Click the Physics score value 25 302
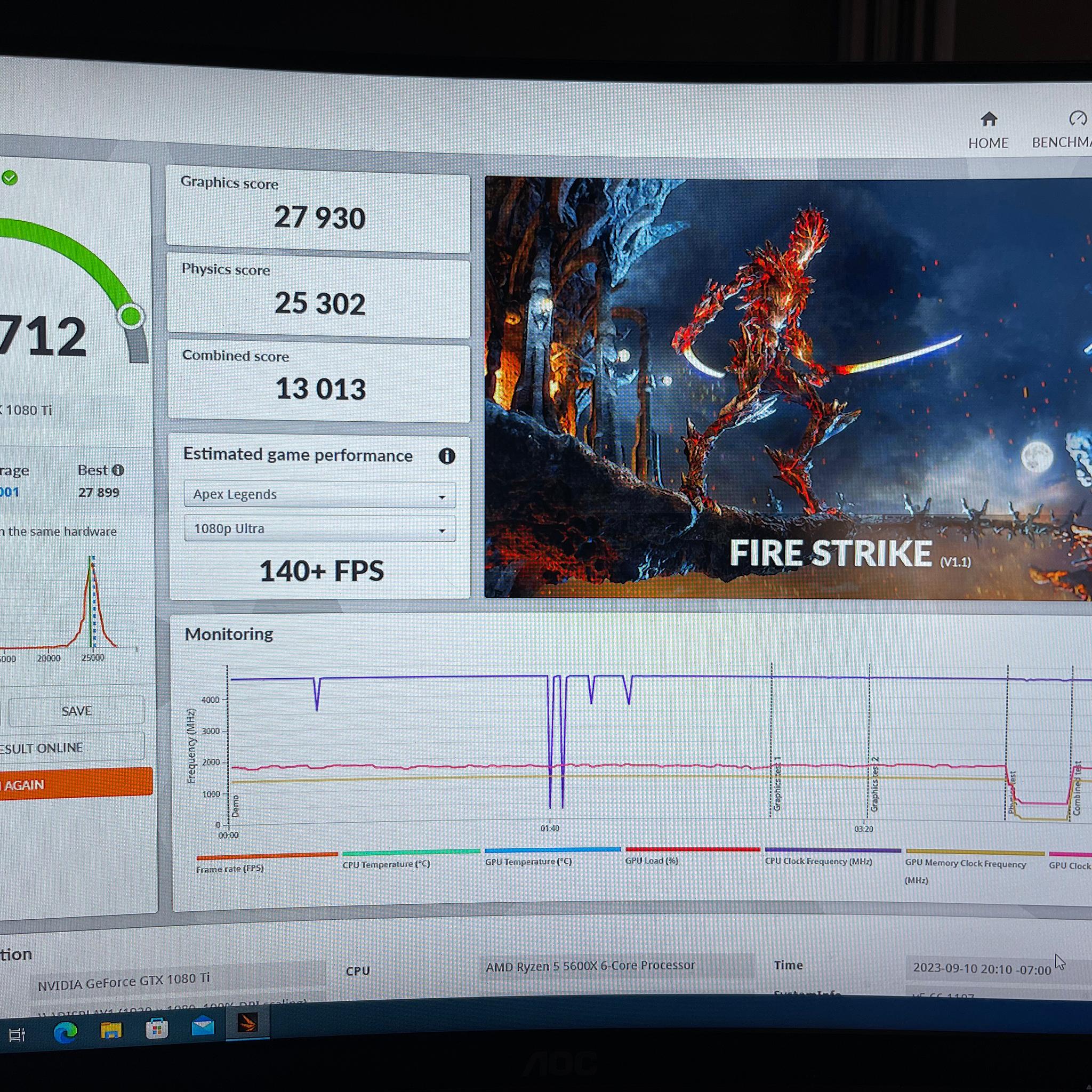1092x1092 pixels. pyautogui.click(x=320, y=304)
